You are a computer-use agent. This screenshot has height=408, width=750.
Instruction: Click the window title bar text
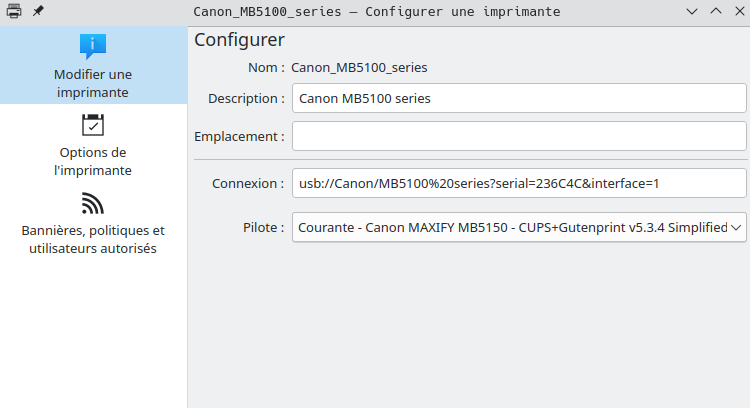pos(376,11)
